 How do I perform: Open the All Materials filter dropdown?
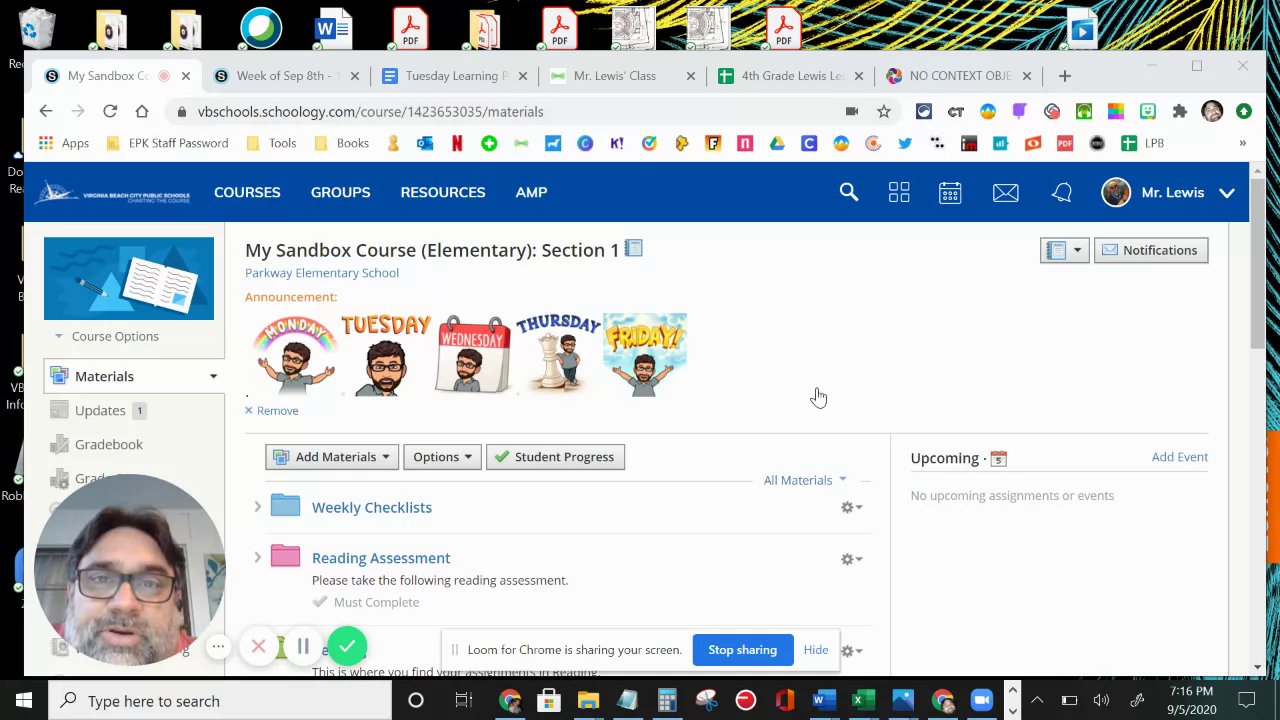coord(805,480)
